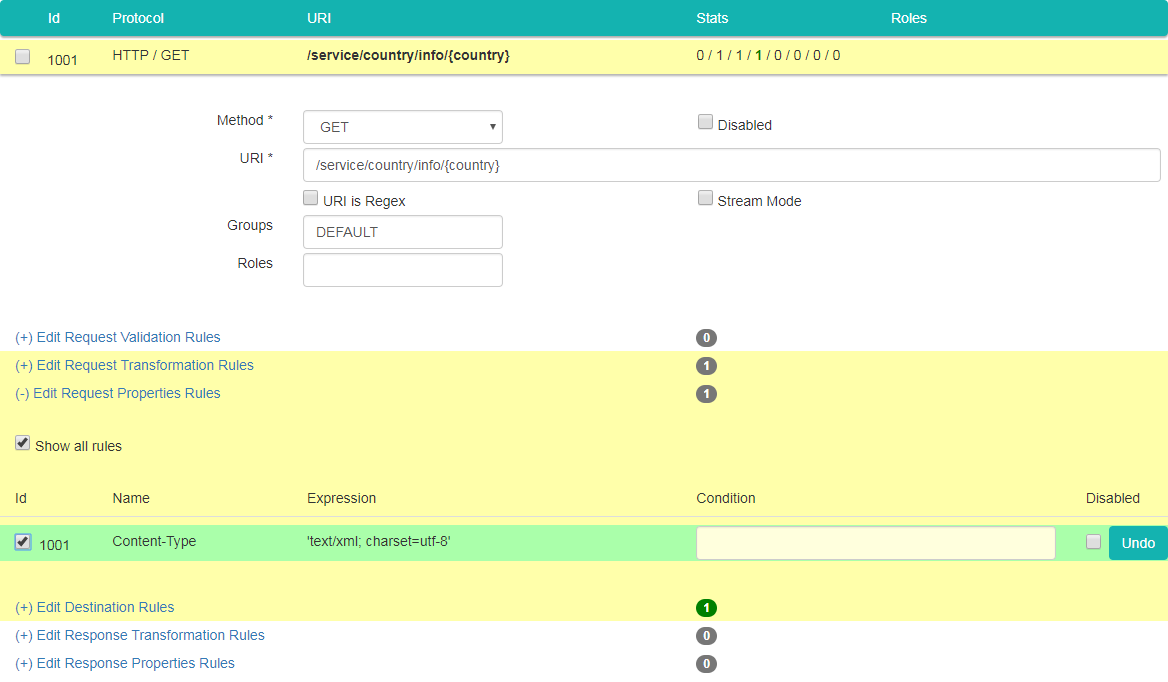The image size is (1168, 682).
Task: Toggle the Disabled checkbox for the Content-Type rule
Action: point(1093,542)
